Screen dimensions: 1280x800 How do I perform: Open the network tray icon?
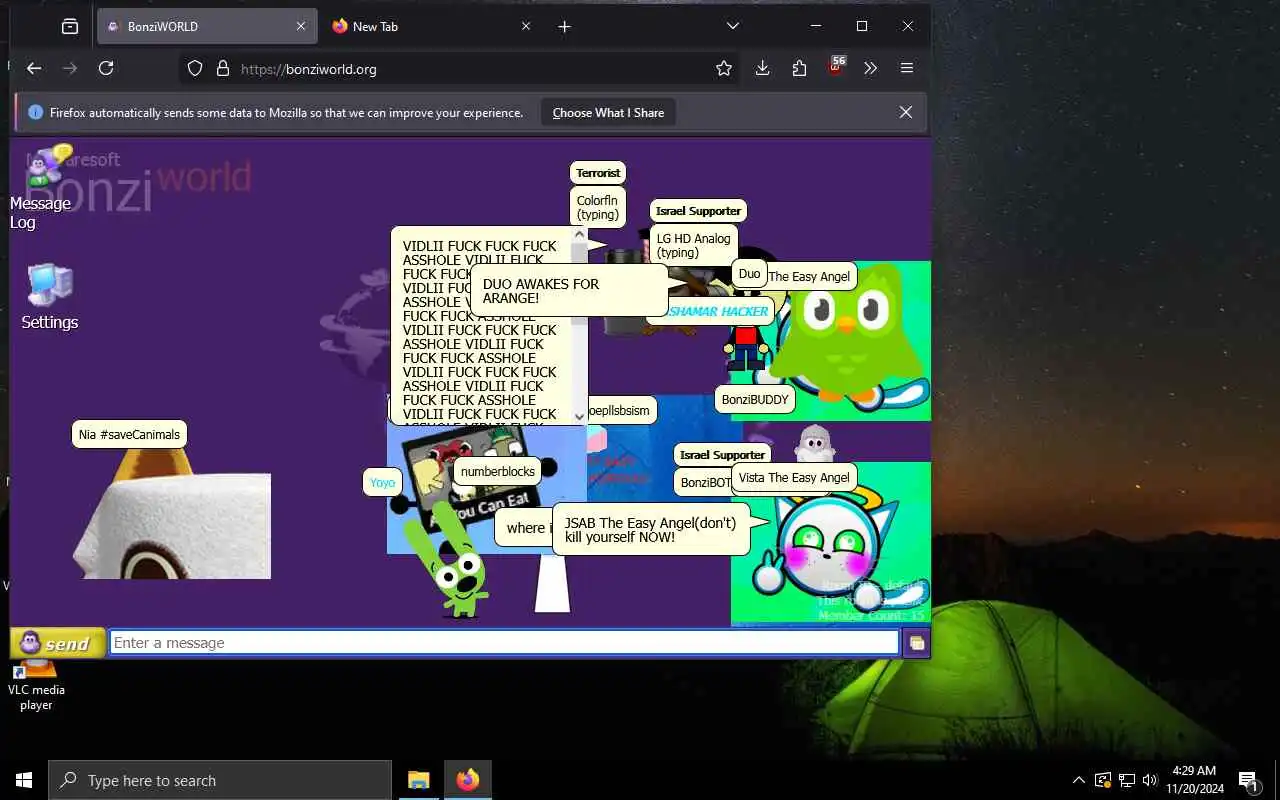pyautogui.click(x=1126, y=780)
